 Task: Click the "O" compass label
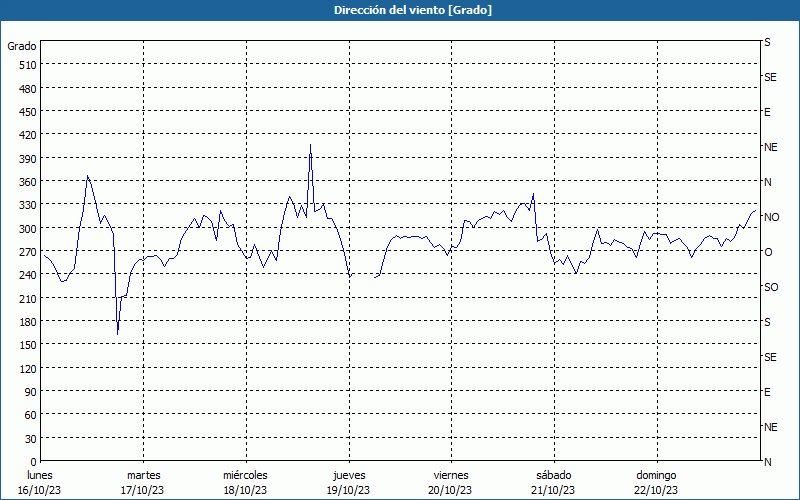point(768,252)
